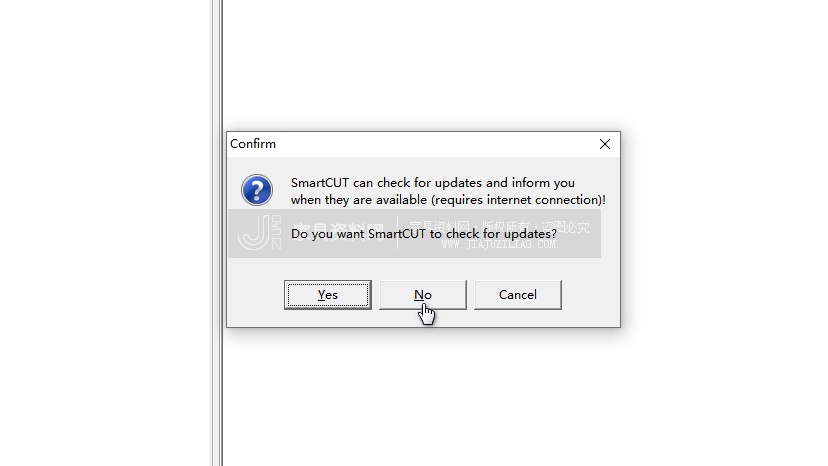Click the blue question mark icon
This screenshot has width=828, height=466.
pyautogui.click(x=257, y=190)
